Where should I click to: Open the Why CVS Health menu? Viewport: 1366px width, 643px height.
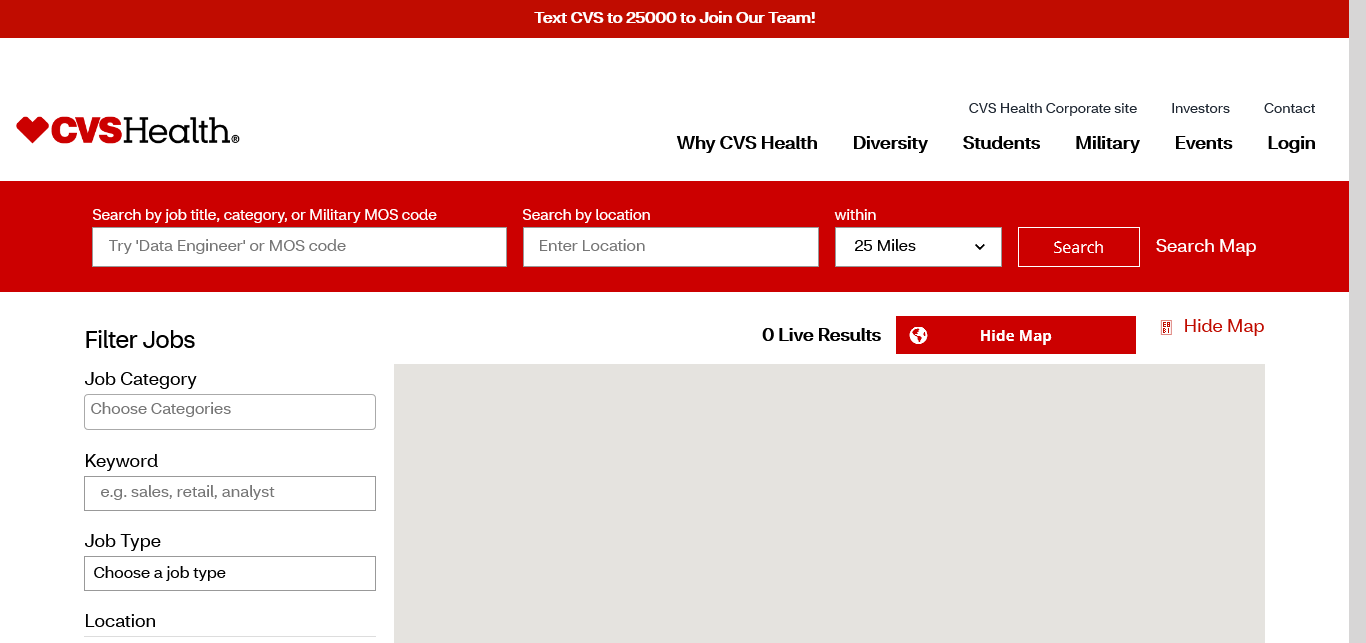click(x=746, y=143)
